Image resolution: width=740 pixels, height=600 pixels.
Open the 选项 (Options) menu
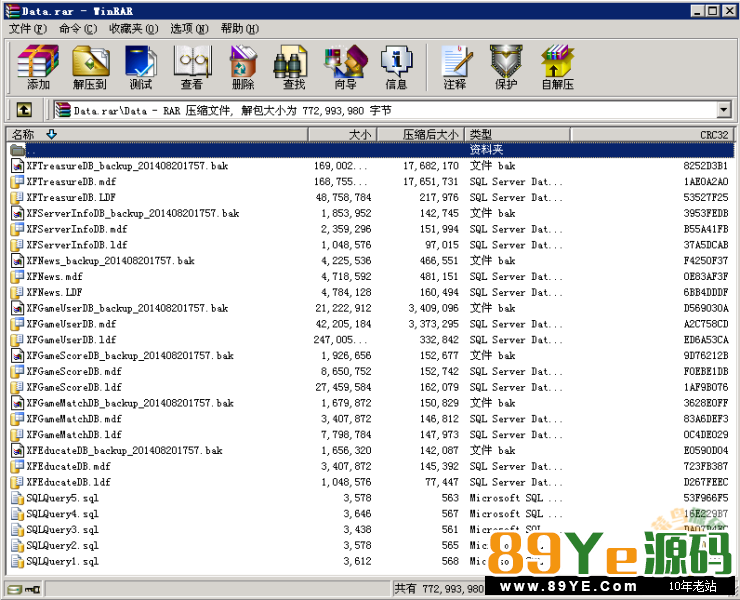click(x=188, y=29)
